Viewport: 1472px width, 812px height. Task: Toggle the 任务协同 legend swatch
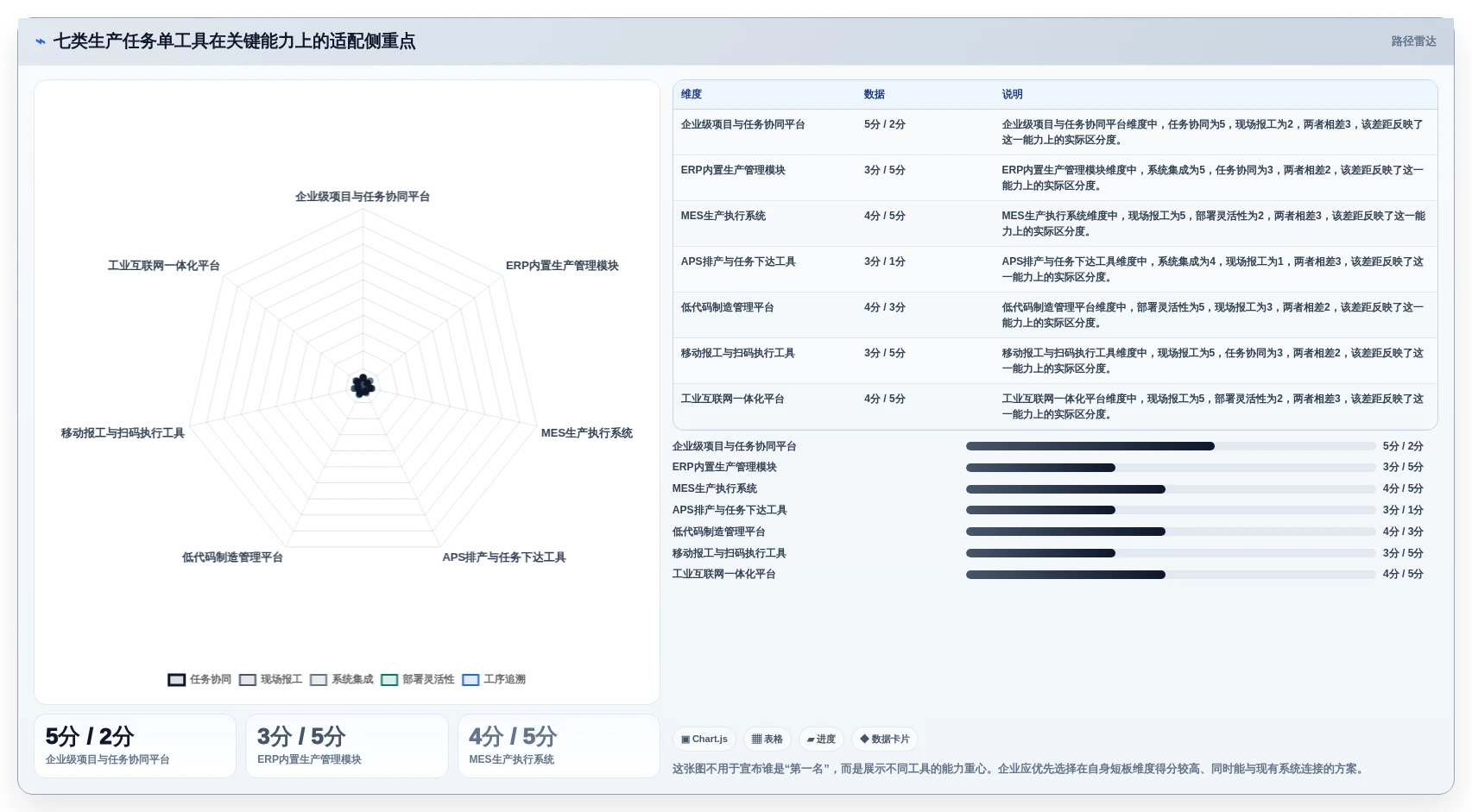(x=177, y=680)
